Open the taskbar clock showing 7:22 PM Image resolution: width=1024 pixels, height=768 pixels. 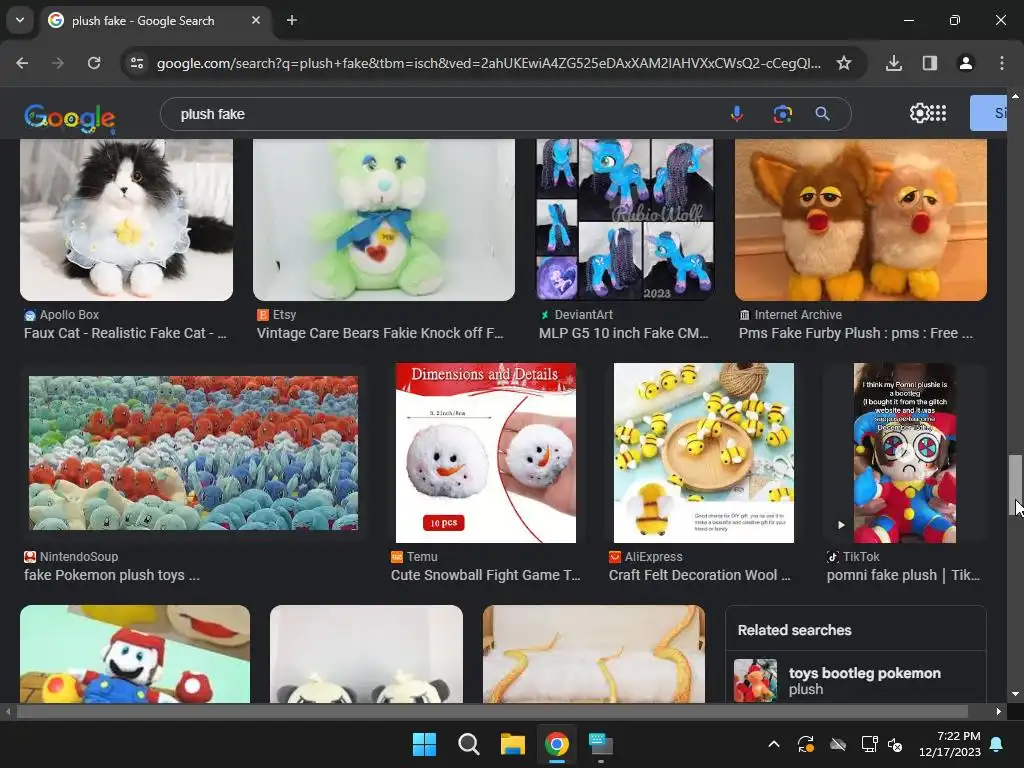click(x=950, y=744)
